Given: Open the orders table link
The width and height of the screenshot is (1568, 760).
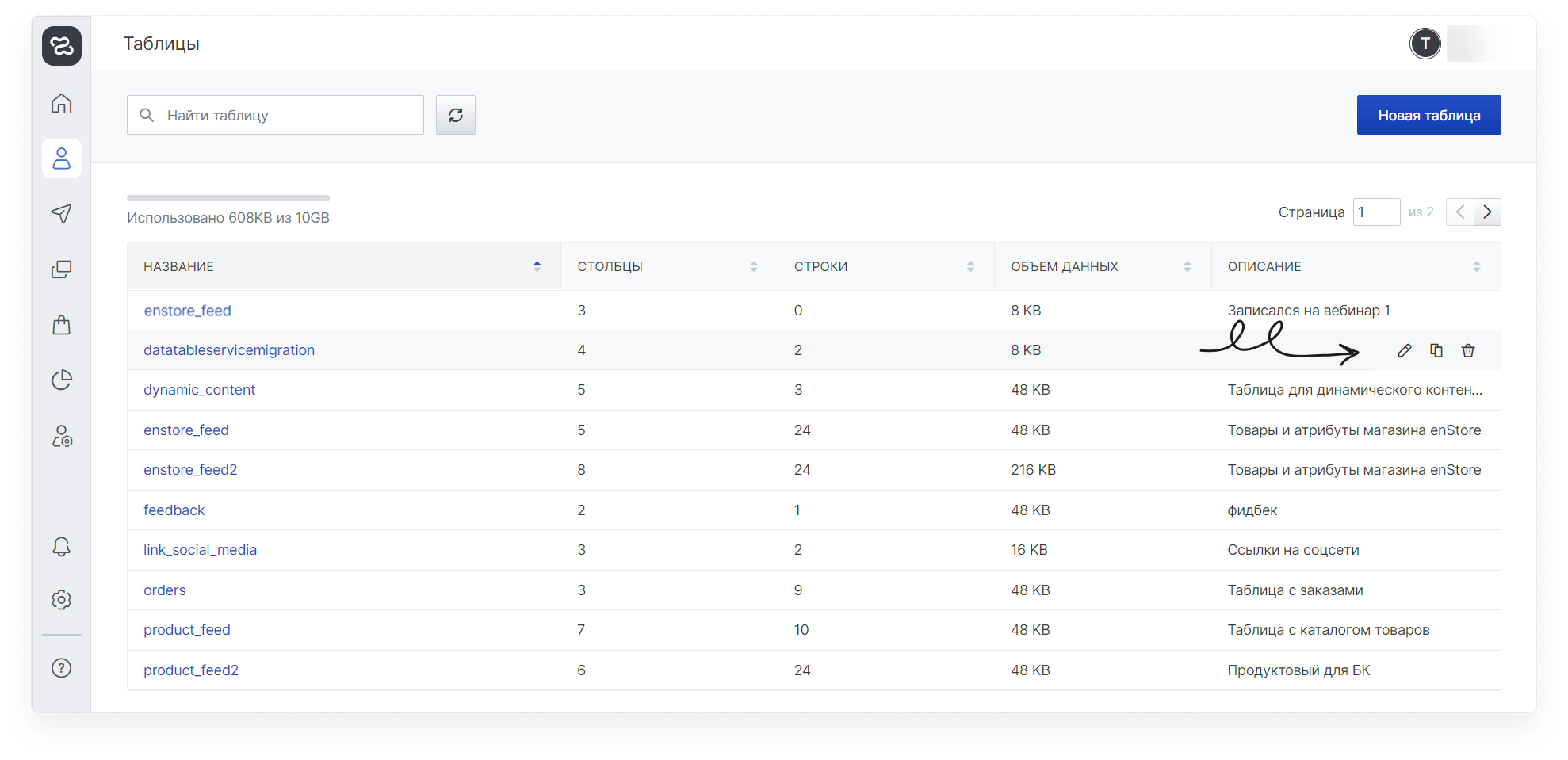Looking at the screenshot, I should click(x=164, y=590).
